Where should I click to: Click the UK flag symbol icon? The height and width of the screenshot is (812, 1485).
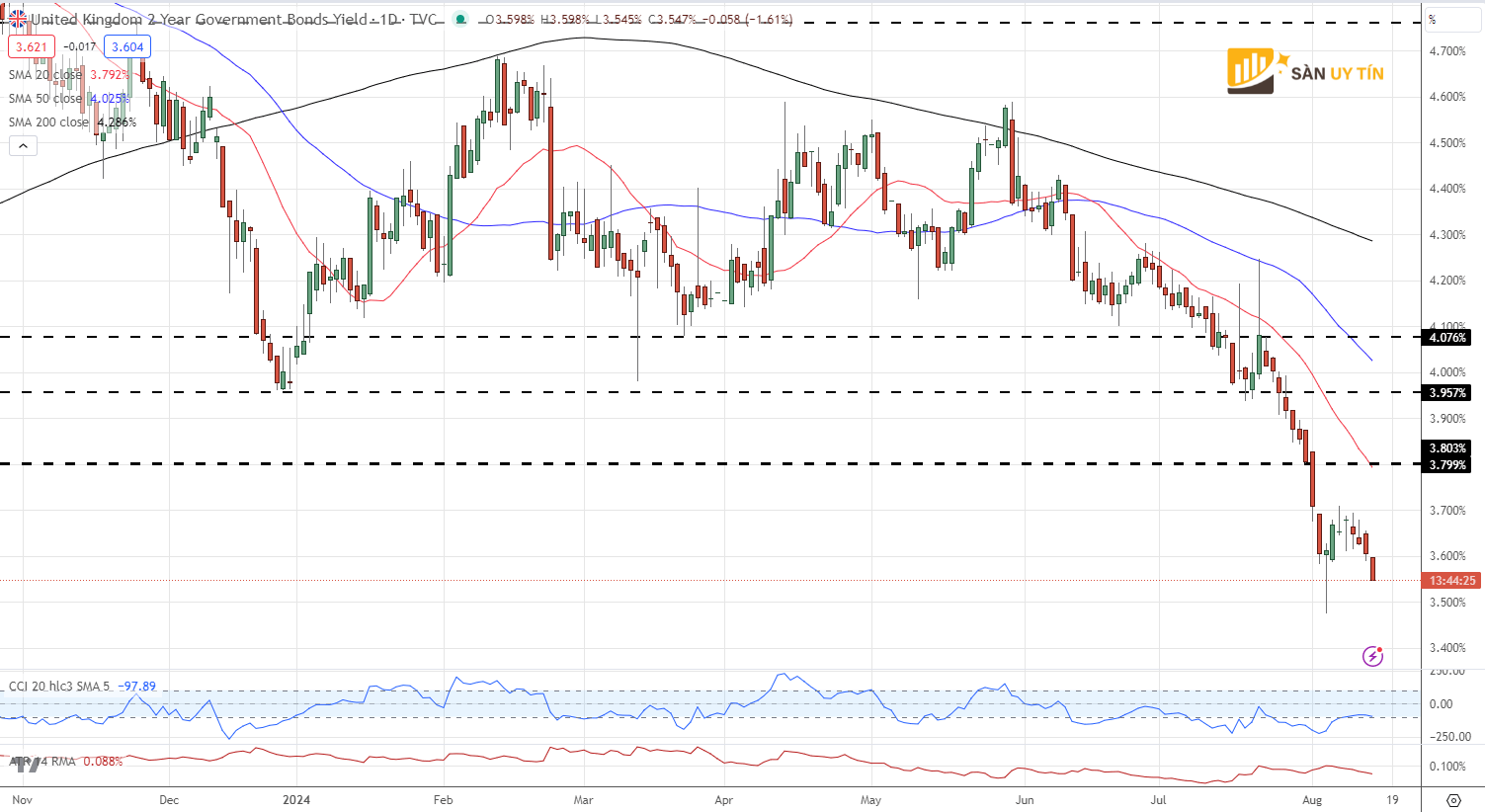click(18, 19)
